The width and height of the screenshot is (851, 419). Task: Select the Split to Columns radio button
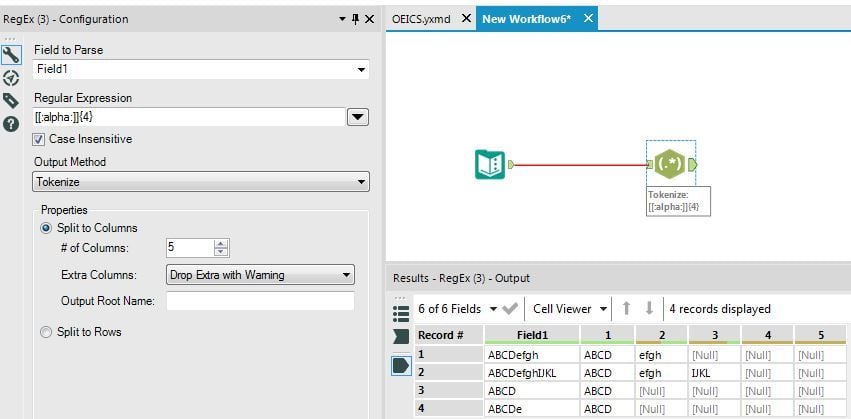(47, 228)
